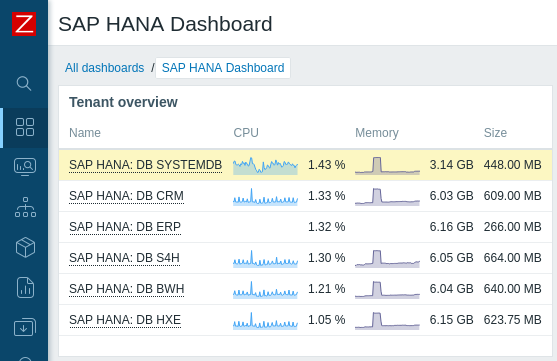
Task: Select the 1.43 % CPU value
Action: tap(326, 165)
